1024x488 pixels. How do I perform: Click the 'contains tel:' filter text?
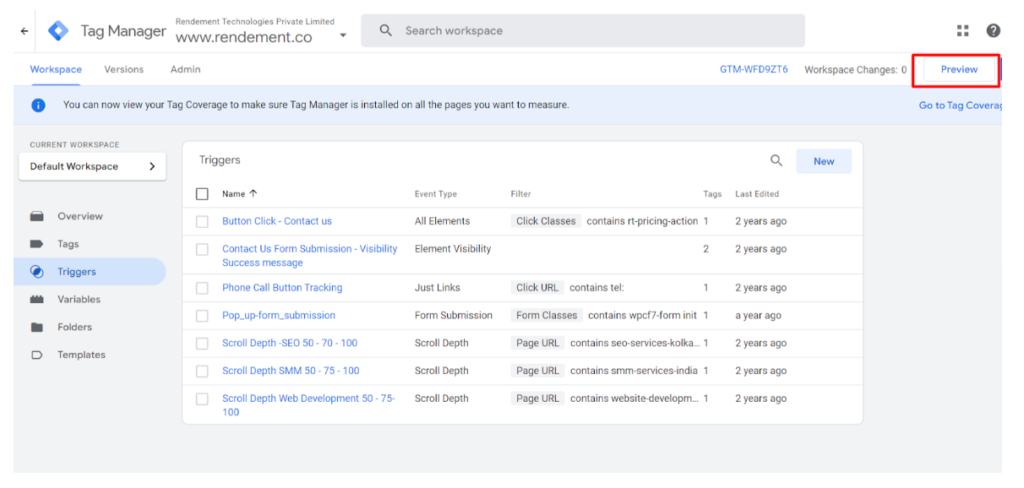(x=597, y=288)
